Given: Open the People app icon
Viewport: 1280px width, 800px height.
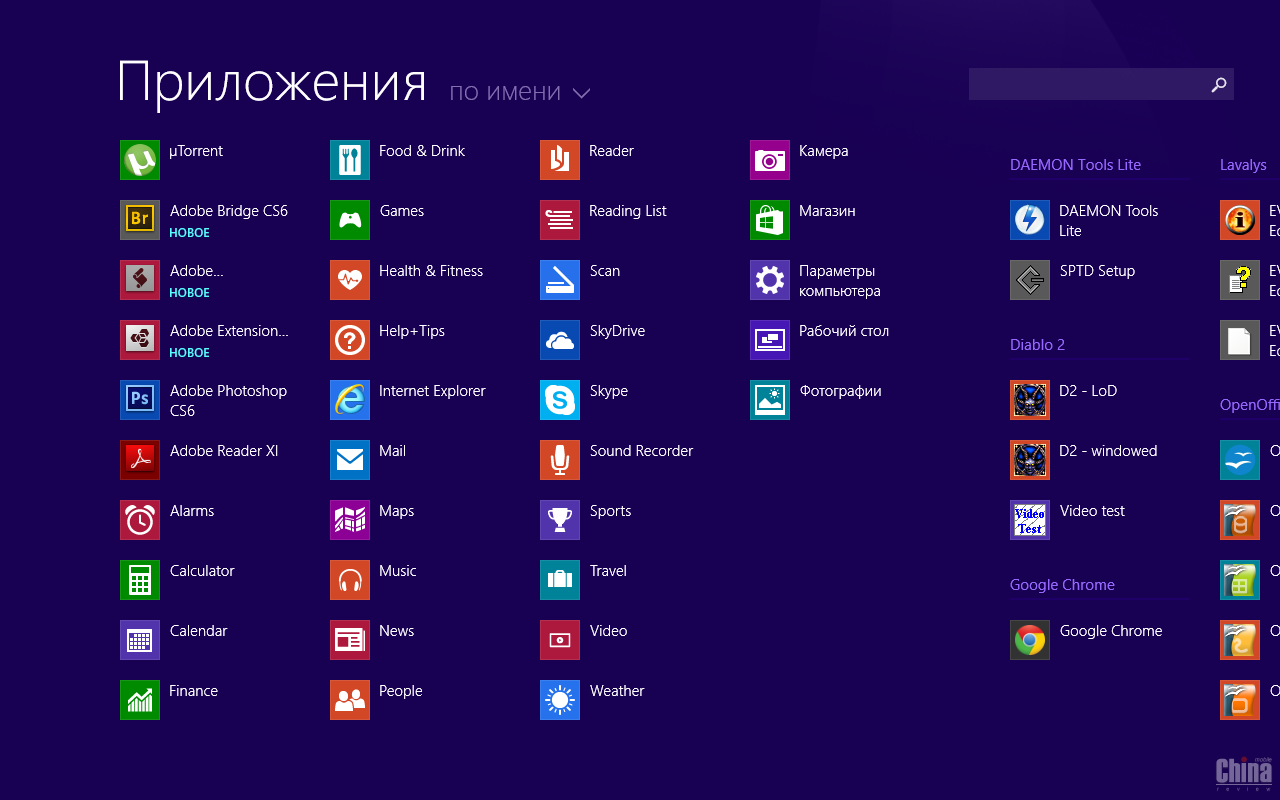Looking at the screenshot, I should point(350,700).
